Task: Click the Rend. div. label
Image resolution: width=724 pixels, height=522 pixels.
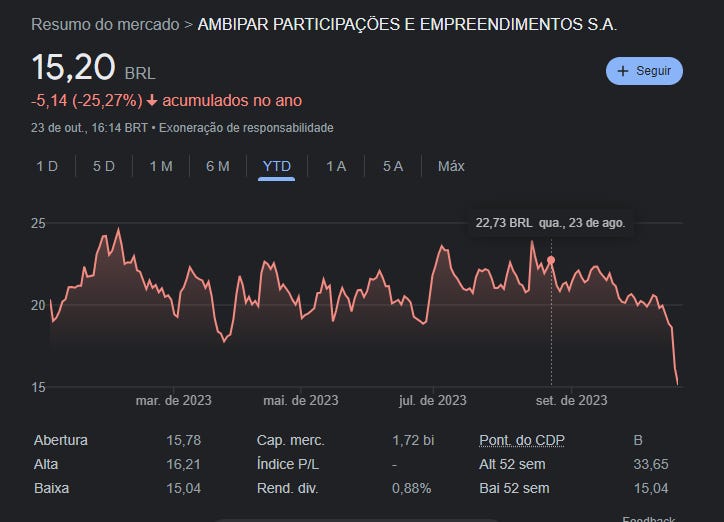Action: coord(288,488)
